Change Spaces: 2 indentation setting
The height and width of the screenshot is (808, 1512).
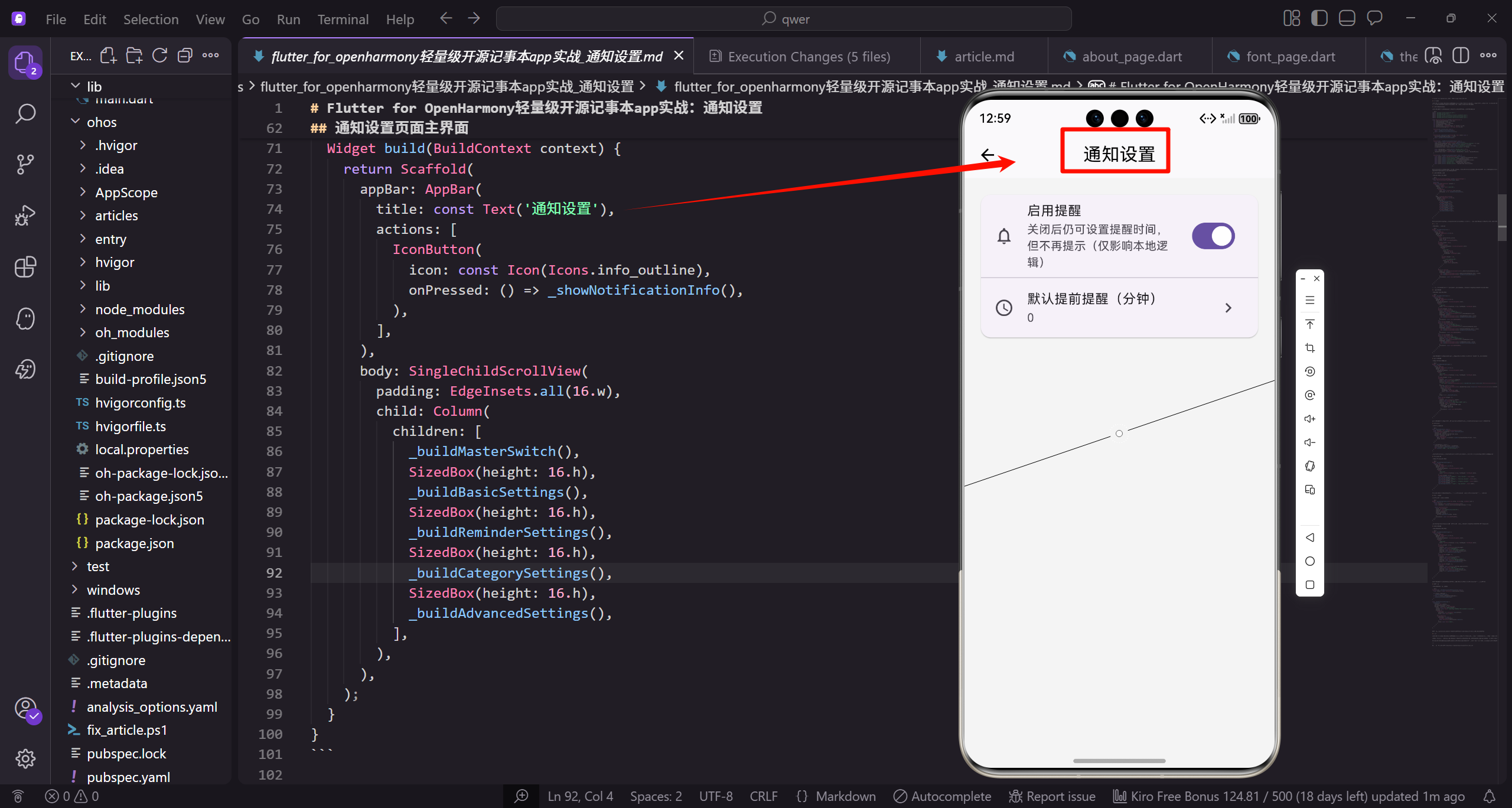[656, 796]
